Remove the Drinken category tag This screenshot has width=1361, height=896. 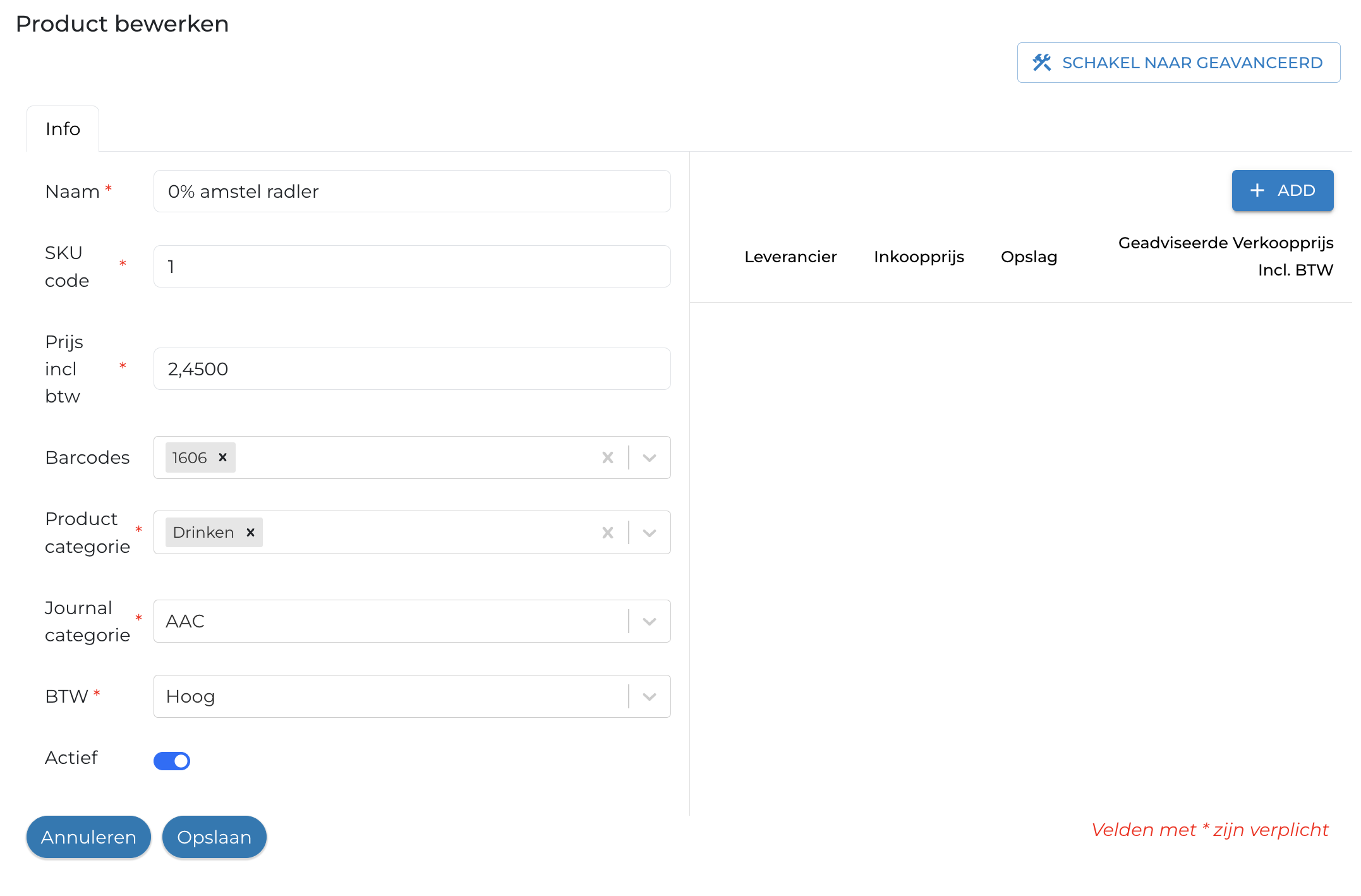point(250,533)
